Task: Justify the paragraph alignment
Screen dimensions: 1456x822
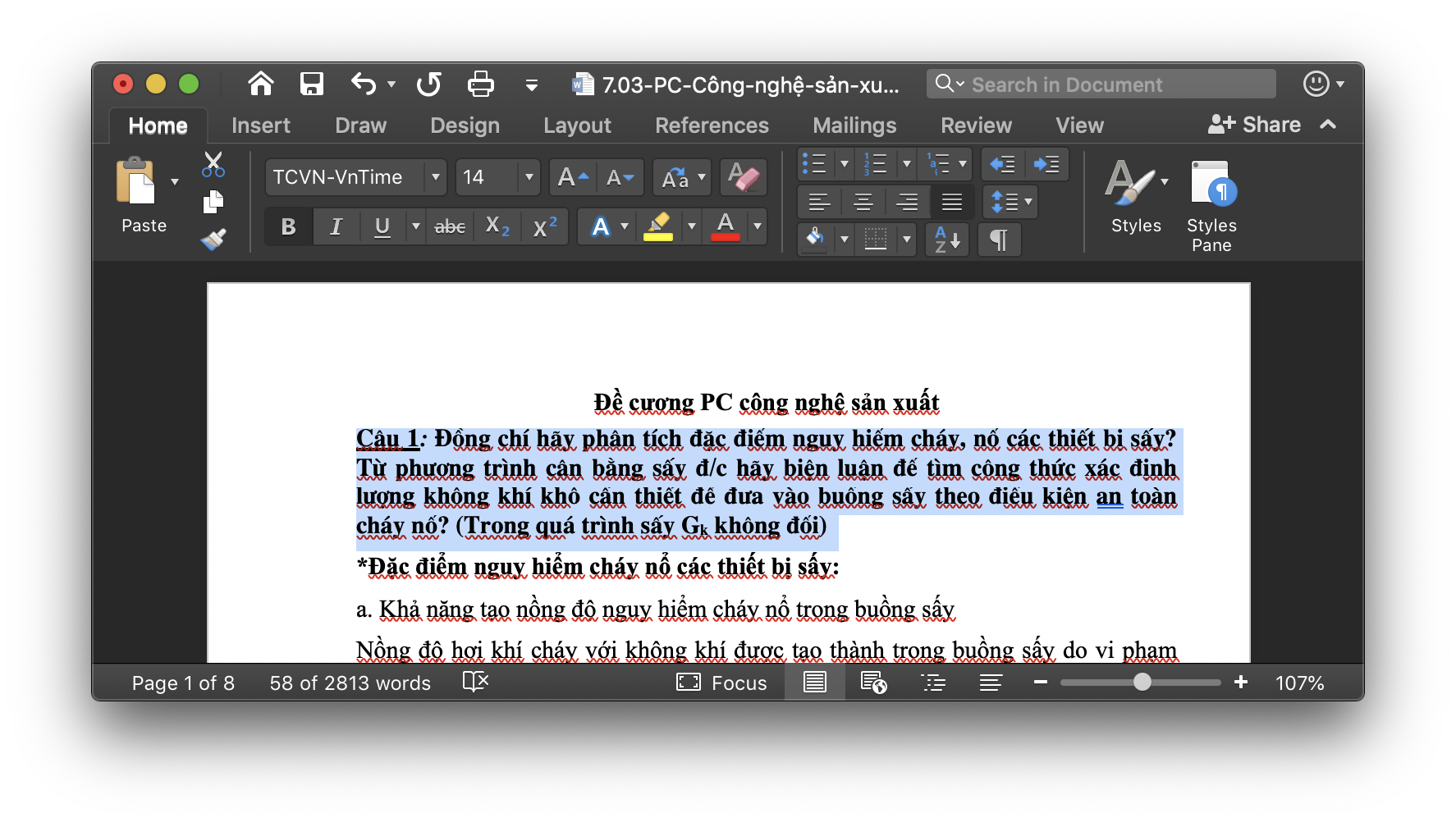Action: pos(951,202)
